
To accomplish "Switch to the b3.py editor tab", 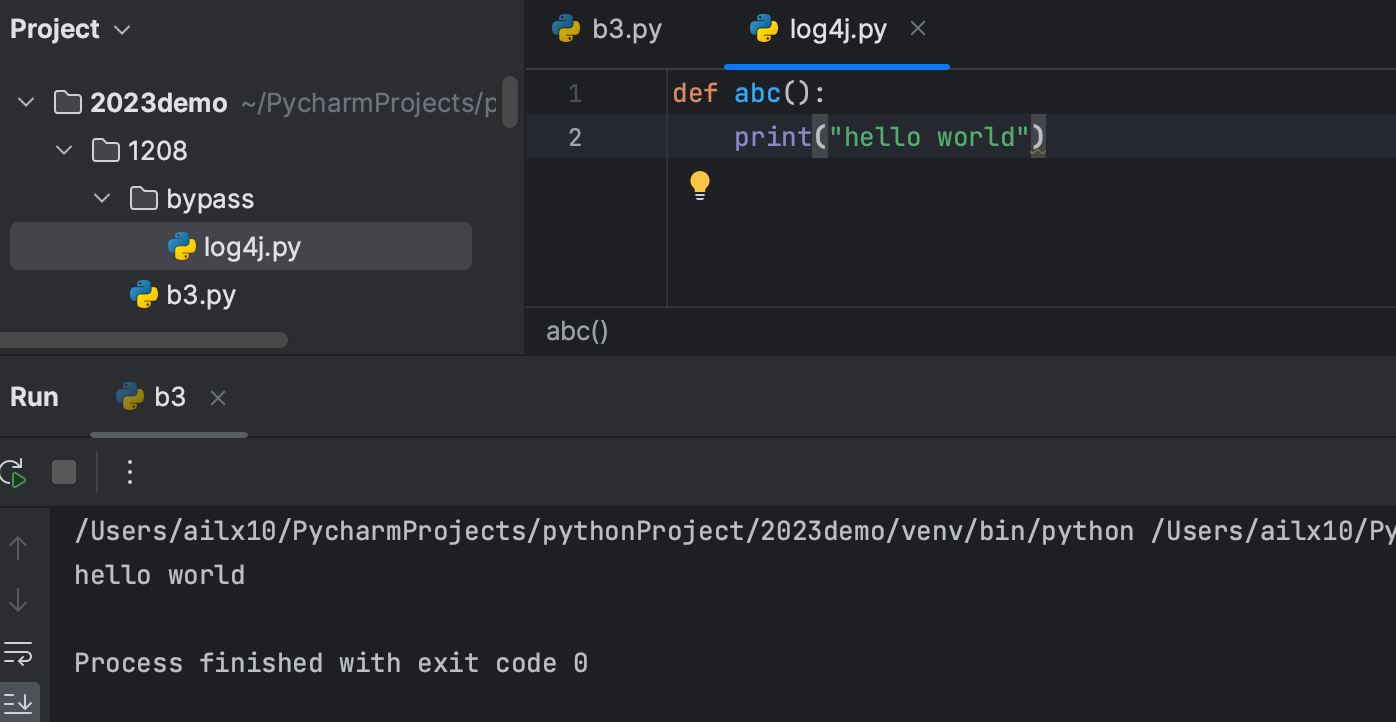I will click(x=607, y=29).
